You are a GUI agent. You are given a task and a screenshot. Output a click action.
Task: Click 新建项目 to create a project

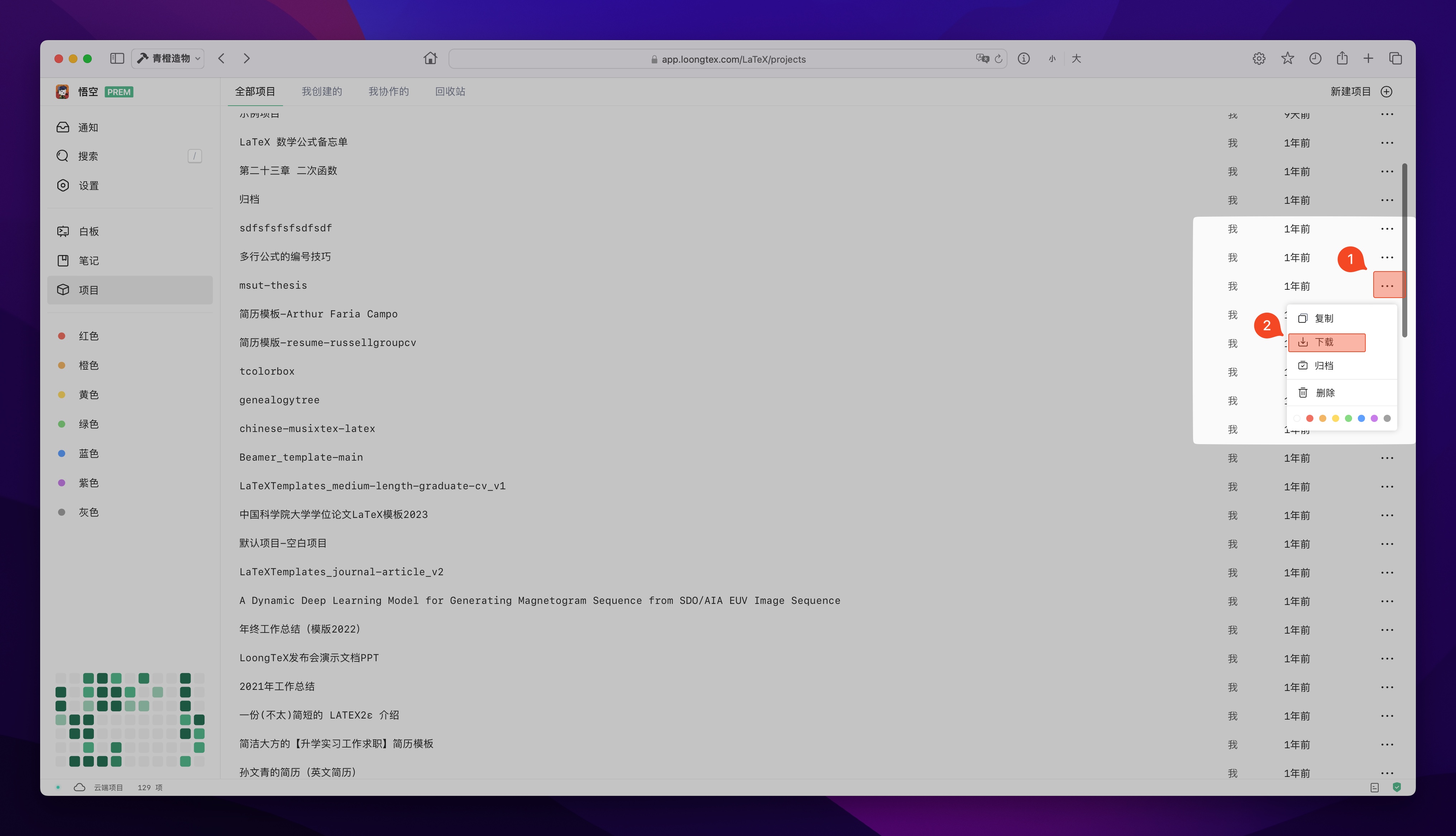(1361, 91)
